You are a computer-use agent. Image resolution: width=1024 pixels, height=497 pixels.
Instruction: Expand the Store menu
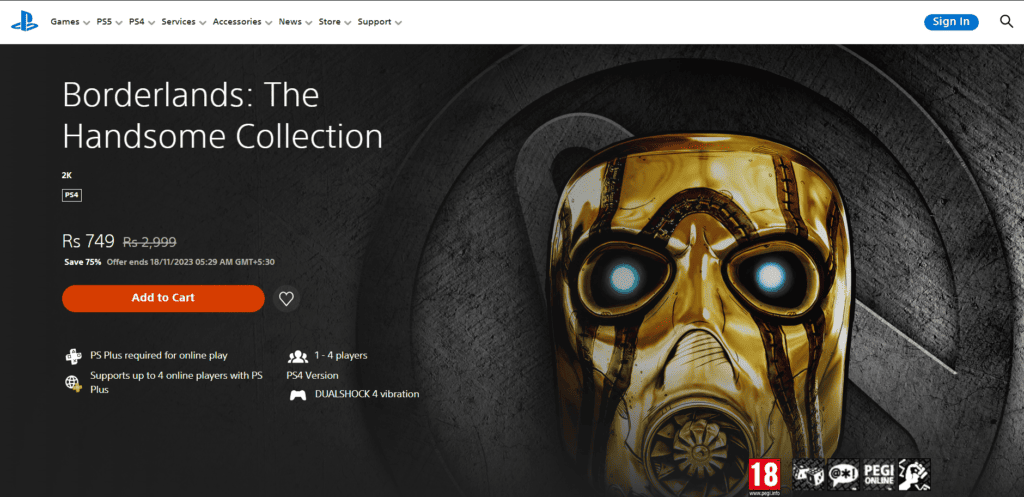click(x=335, y=22)
